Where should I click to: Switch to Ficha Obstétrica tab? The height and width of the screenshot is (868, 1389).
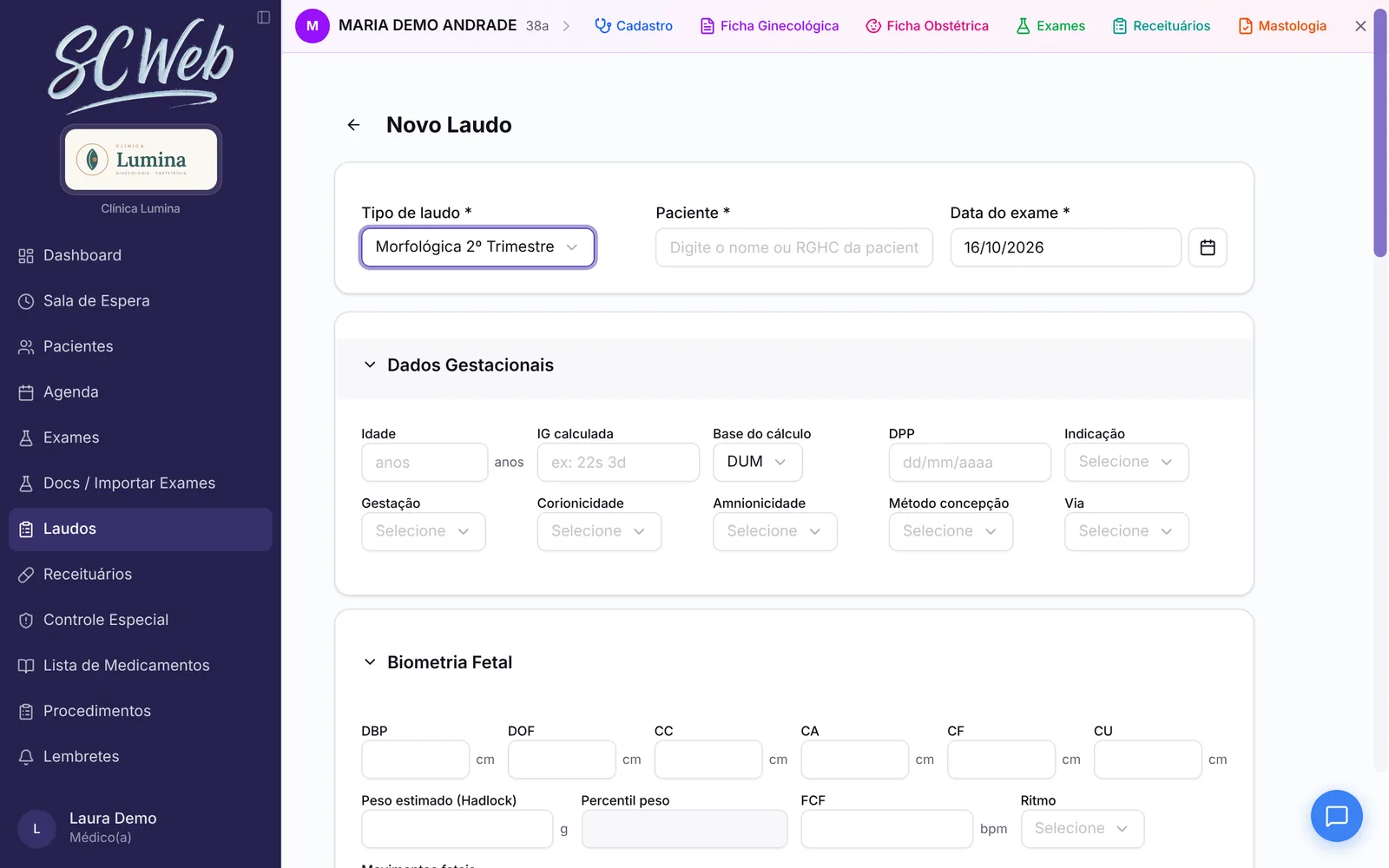(x=927, y=26)
